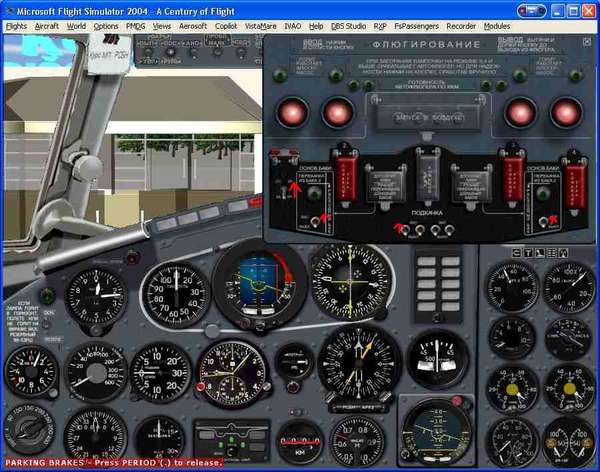
Task: Click the pilot seat icon above engine gauges
Action: coord(540,252)
